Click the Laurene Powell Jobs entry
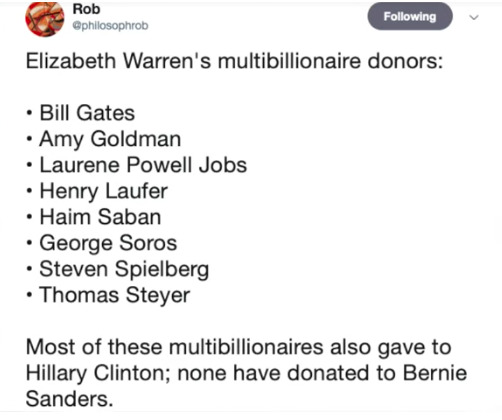502x420 pixels. coord(143,165)
